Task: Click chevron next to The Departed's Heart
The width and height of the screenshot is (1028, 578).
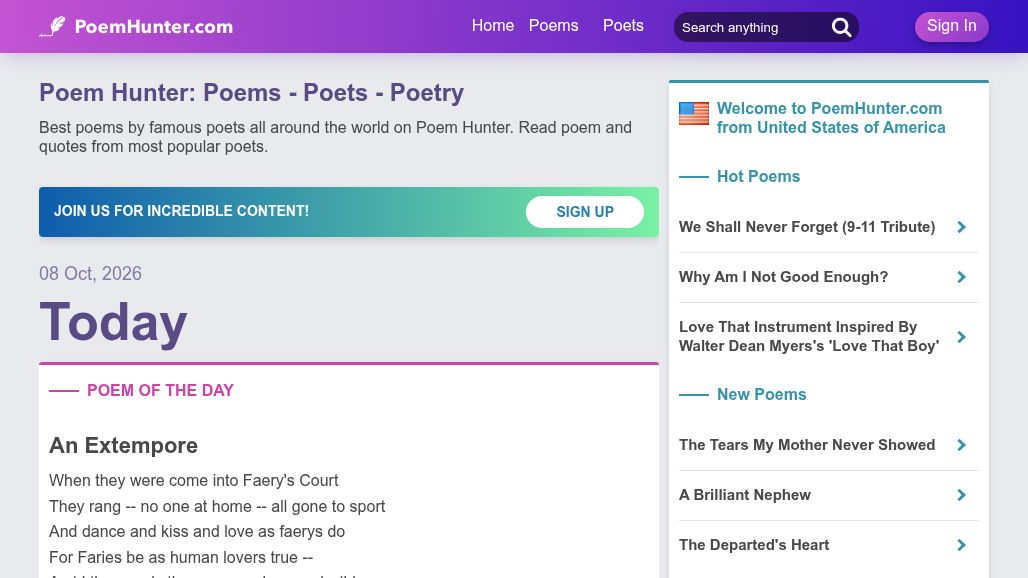Action: [961, 545]
